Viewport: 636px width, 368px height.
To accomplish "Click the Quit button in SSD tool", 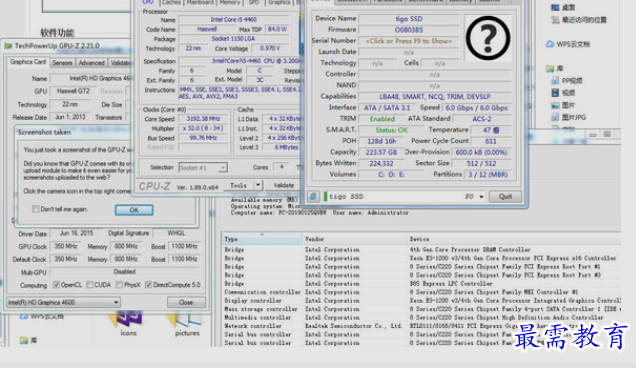I will coord(505,197).
